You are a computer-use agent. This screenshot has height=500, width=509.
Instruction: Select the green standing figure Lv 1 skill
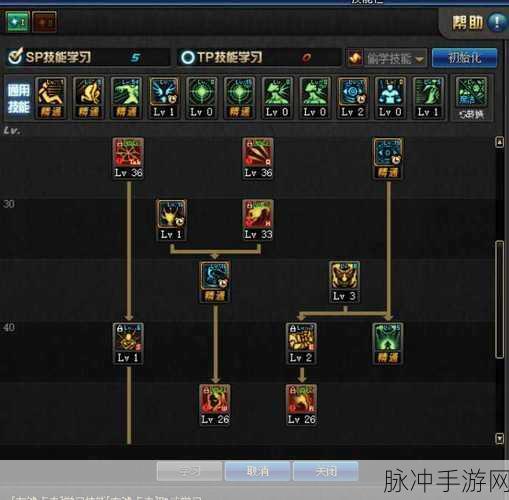[x=428, y=98]
